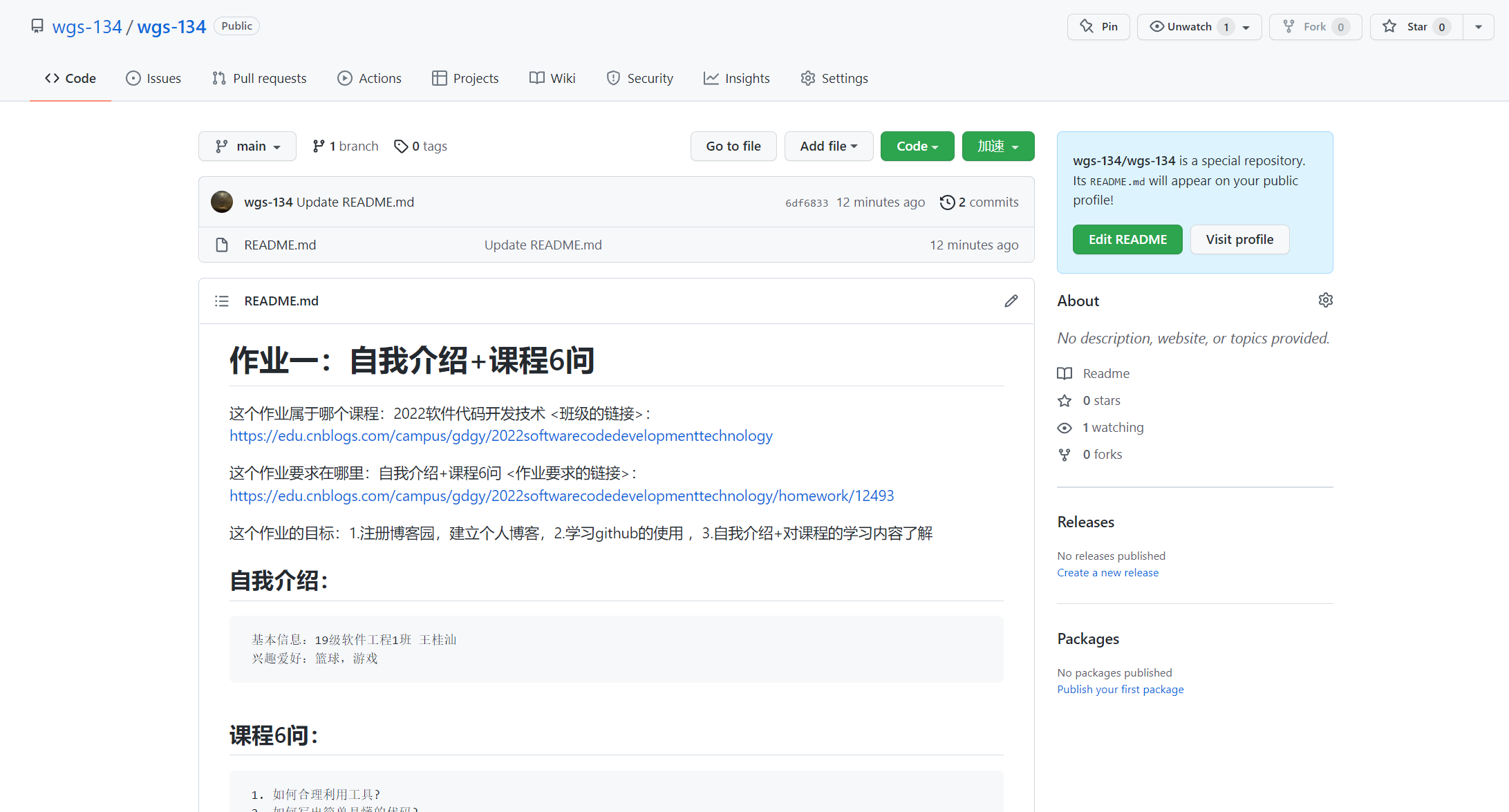Open the commits history clock icon

(x=947, y=202)
